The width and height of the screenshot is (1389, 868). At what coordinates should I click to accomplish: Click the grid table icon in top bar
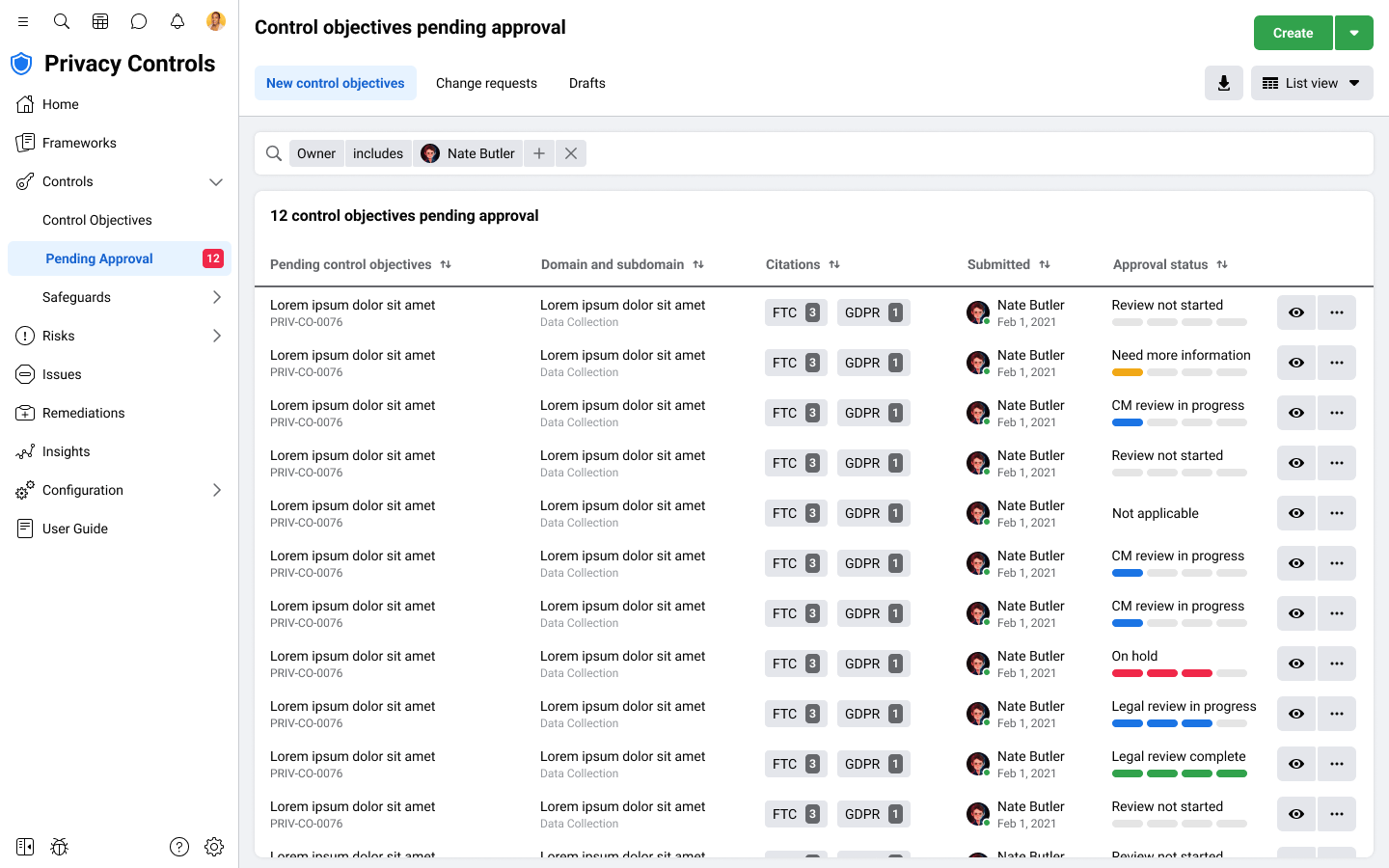100,21
